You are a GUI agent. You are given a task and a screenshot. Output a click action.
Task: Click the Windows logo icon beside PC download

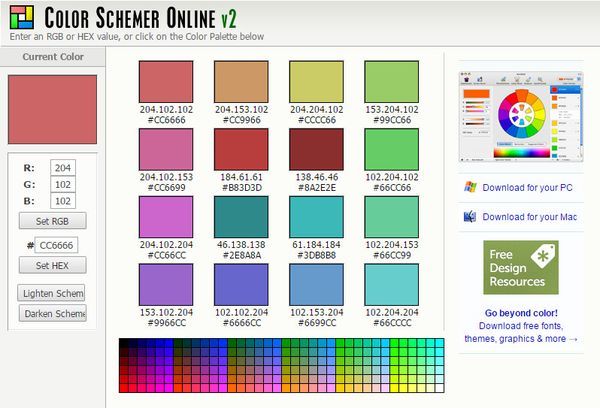[x=470, y=187]
